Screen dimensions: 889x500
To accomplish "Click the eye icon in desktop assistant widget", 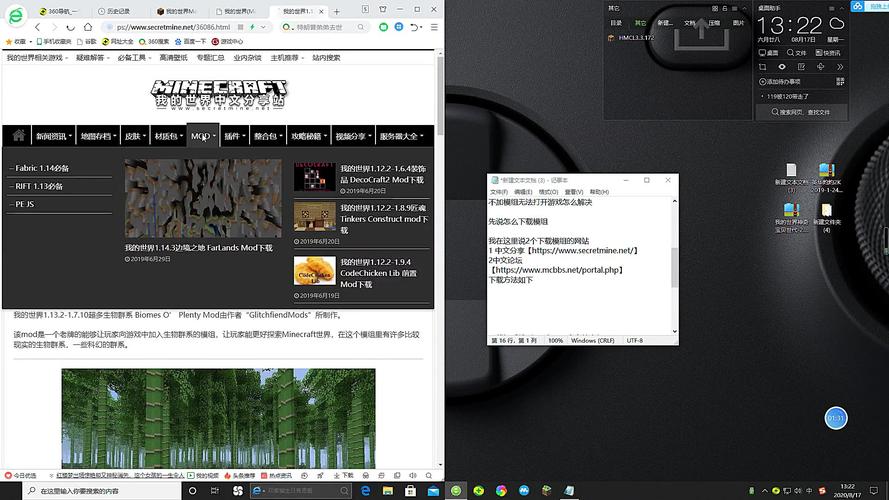I will (x=782, y=67).
